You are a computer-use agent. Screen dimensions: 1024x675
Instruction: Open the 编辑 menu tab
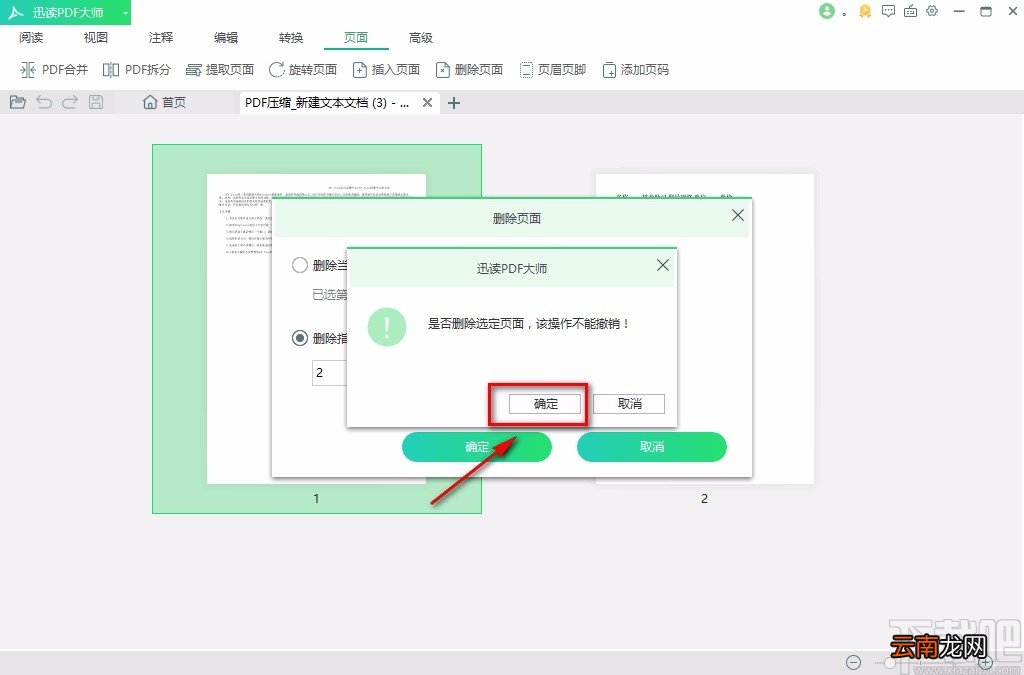(x=226, y=38)
